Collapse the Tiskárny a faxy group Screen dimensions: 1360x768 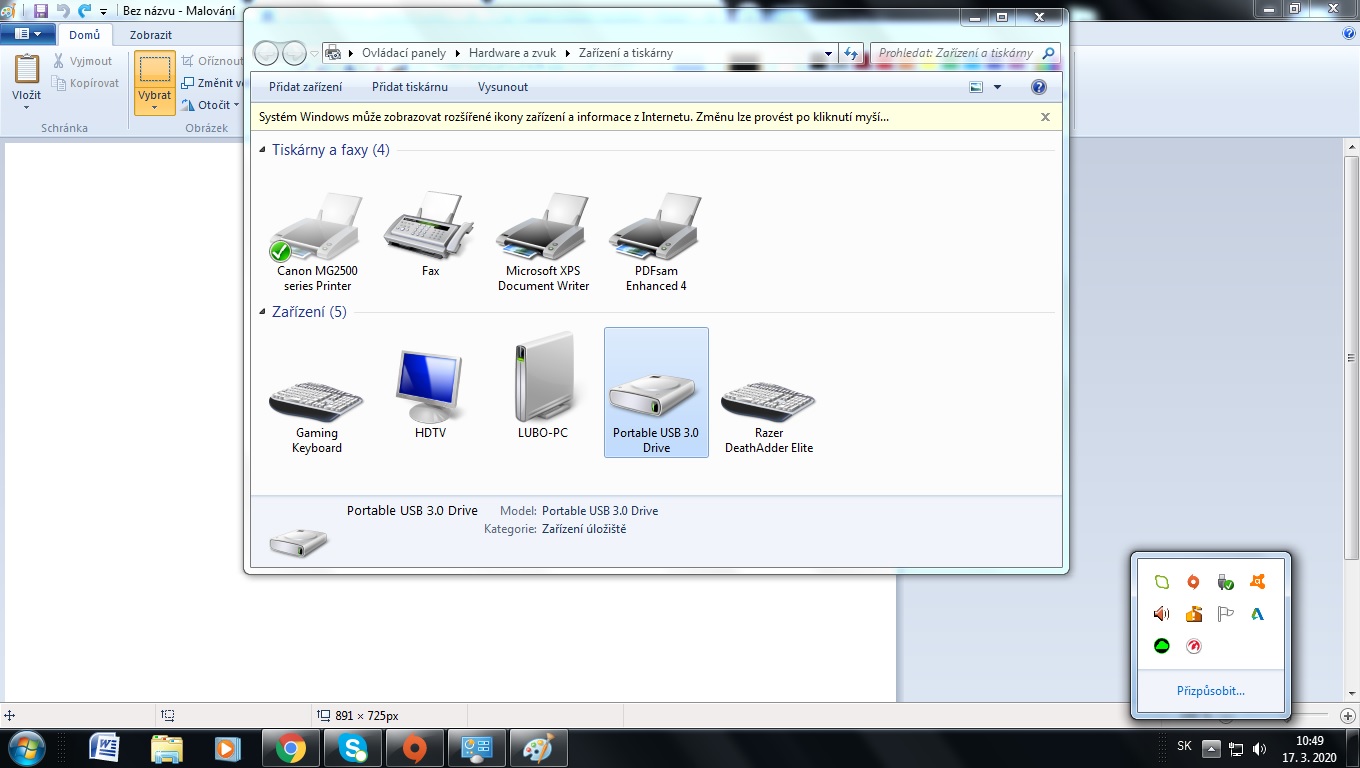click(x=262, y=150)
